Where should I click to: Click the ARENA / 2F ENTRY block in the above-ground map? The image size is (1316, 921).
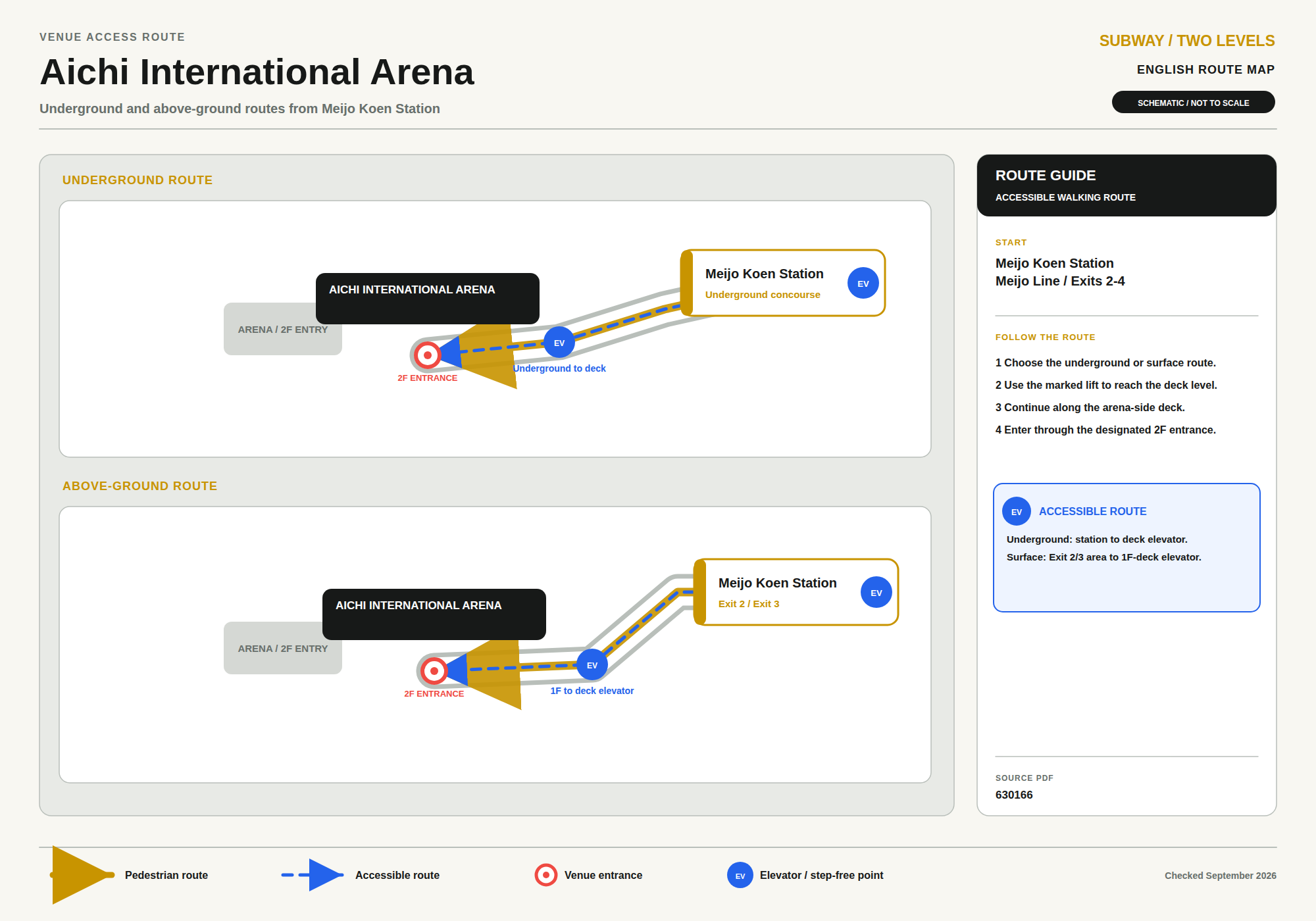click(283, 648)
